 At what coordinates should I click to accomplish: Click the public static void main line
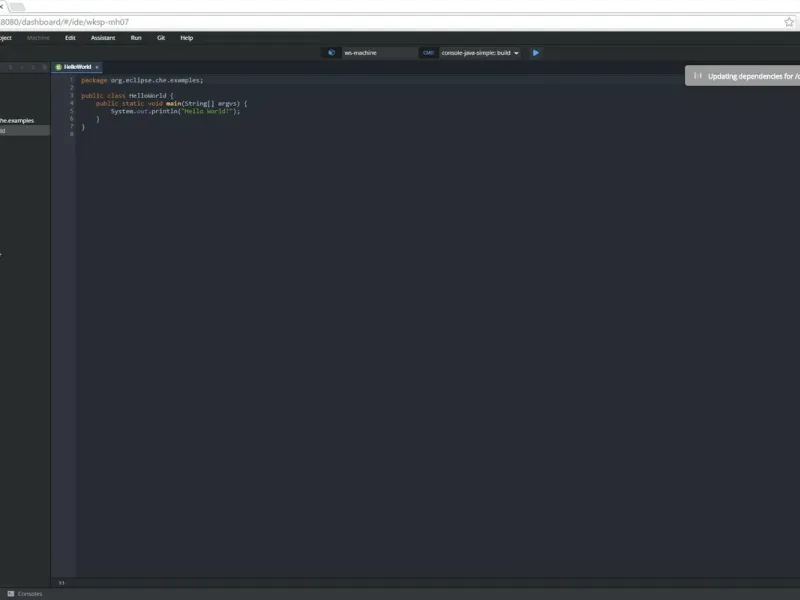pos(171,103)
